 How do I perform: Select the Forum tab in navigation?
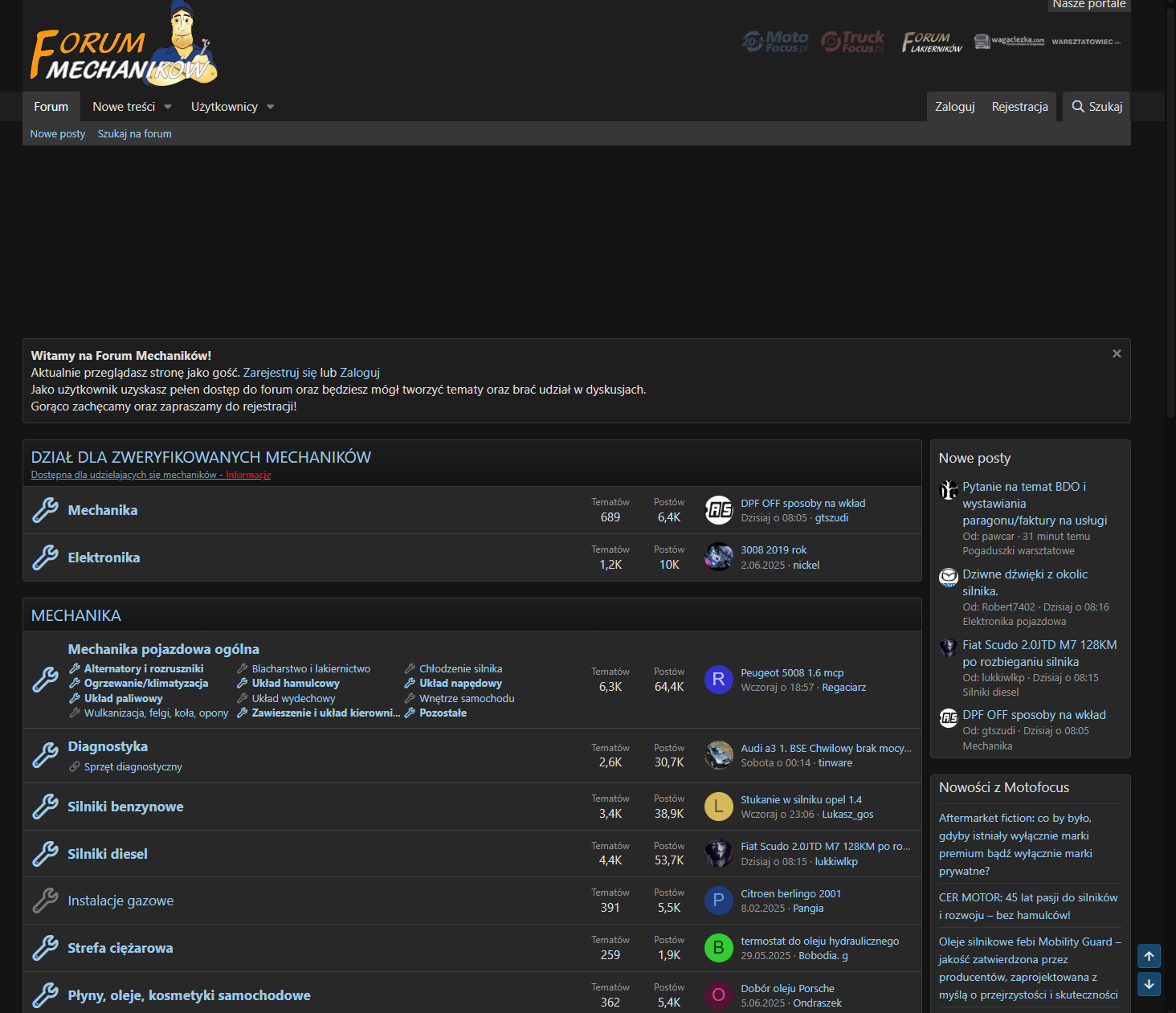tap(51, 107)
